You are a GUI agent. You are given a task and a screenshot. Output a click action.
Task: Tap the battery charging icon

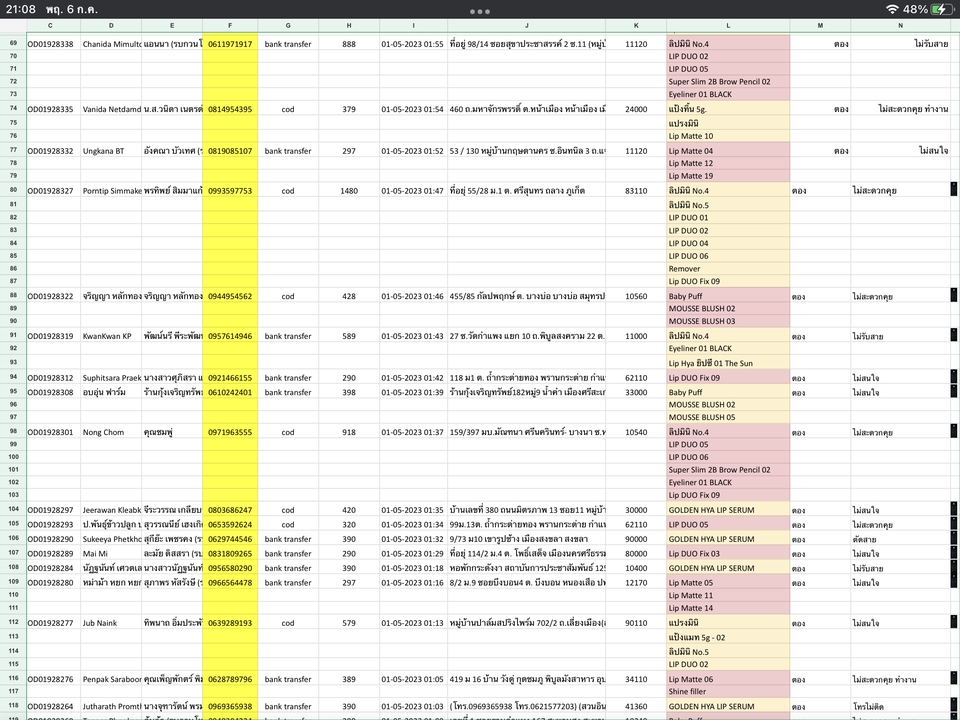[x=942, y=9]
